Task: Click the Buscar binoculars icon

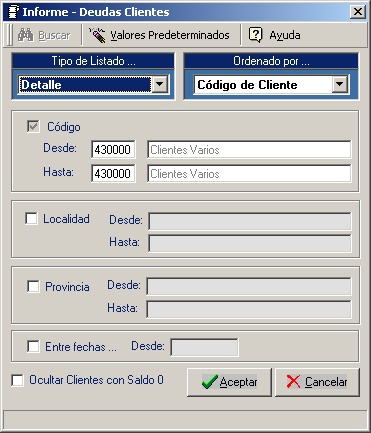Action: [x=25, y=35]
